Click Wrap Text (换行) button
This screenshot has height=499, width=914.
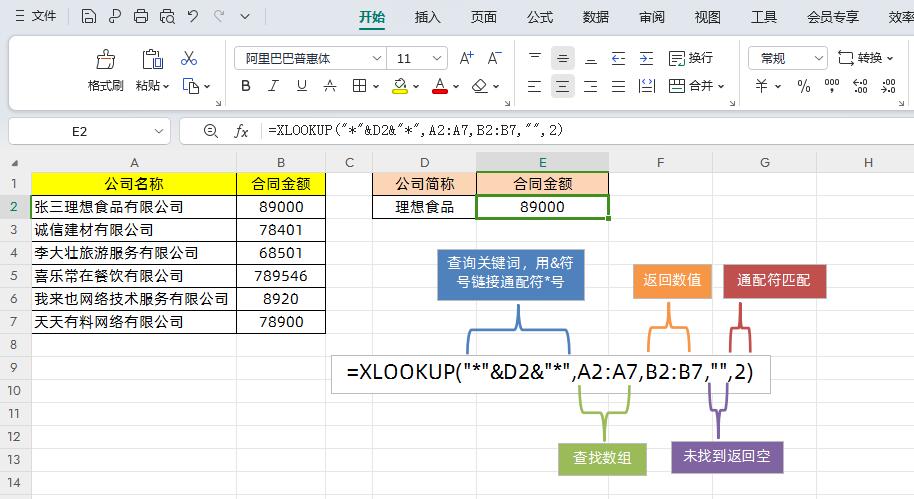[691, 58]
